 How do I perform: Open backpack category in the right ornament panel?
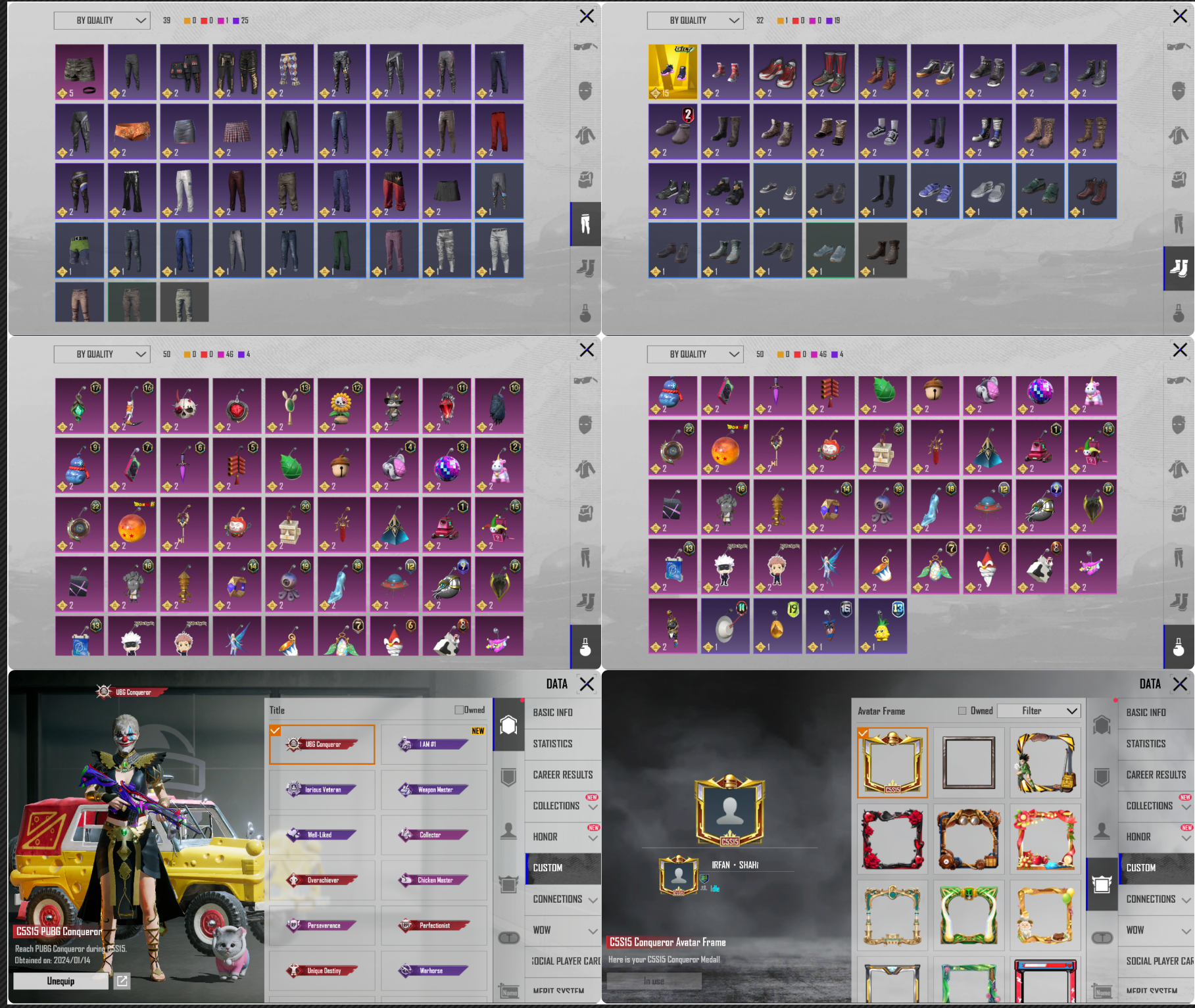point(1179,513)
